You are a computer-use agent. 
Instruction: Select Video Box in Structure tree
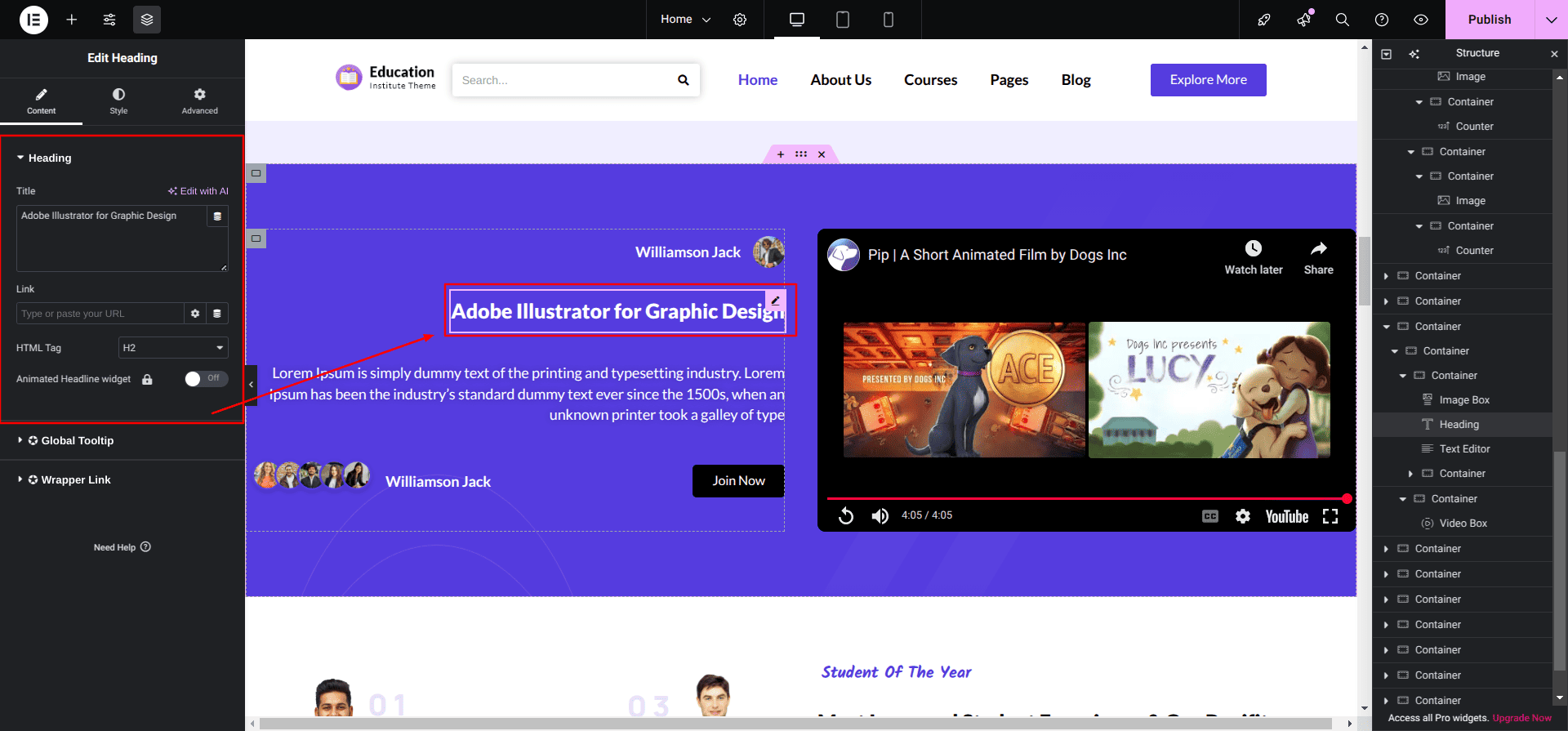(1462, 524)
